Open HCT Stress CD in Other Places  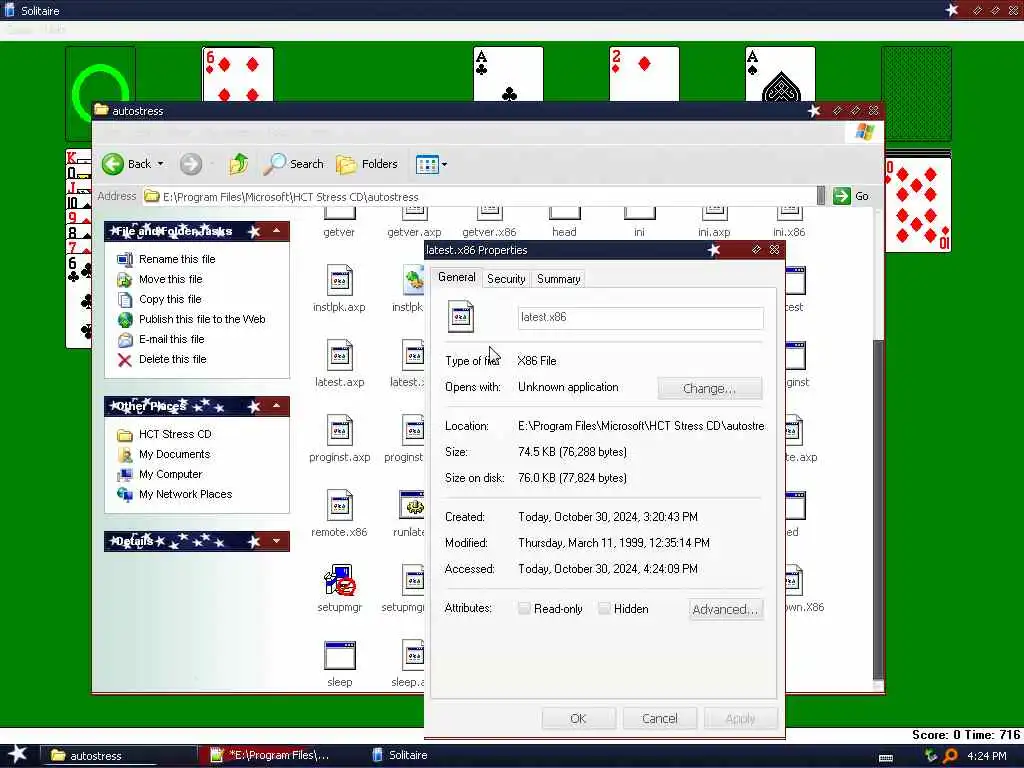[x=175, y=434]
